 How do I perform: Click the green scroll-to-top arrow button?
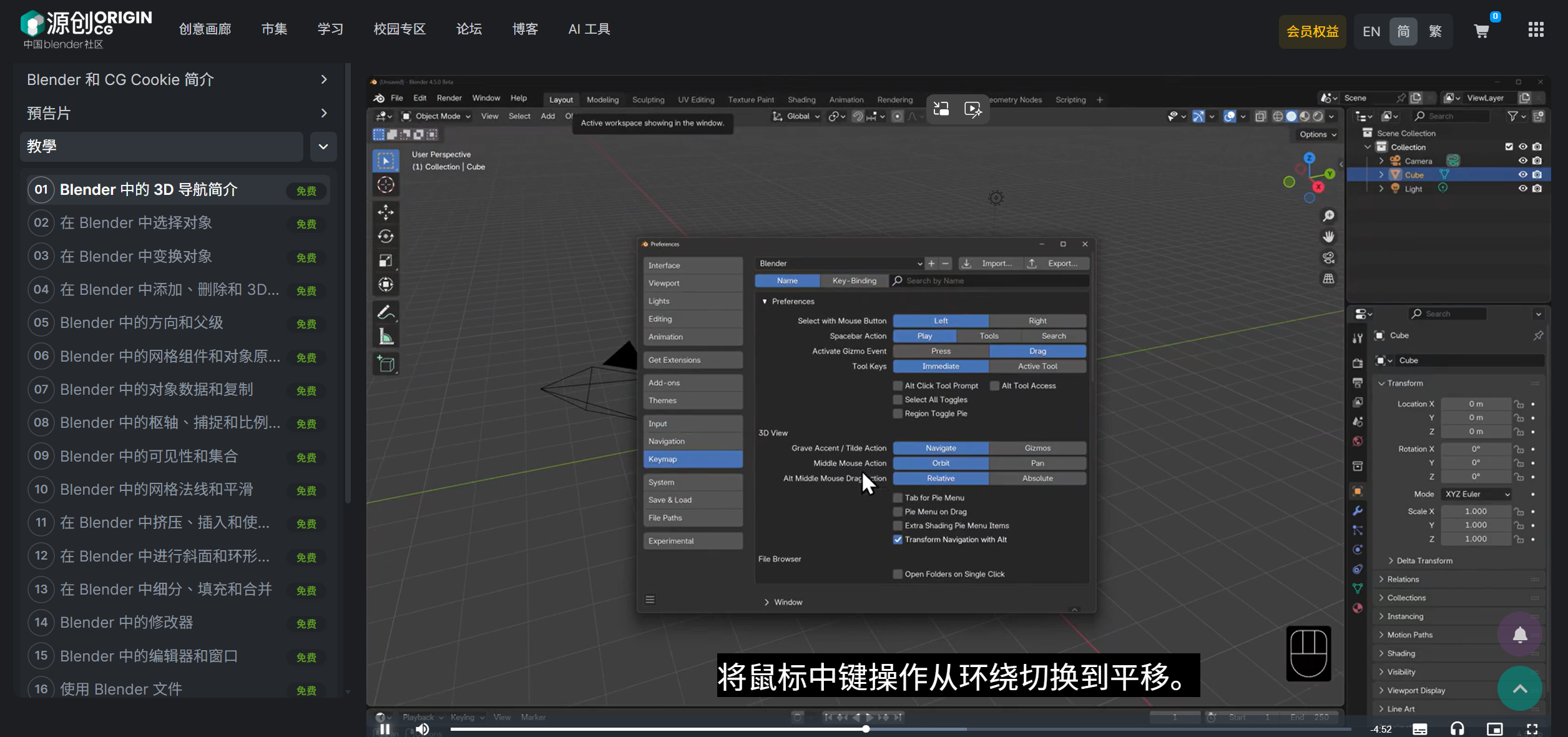pos(1520,688)
